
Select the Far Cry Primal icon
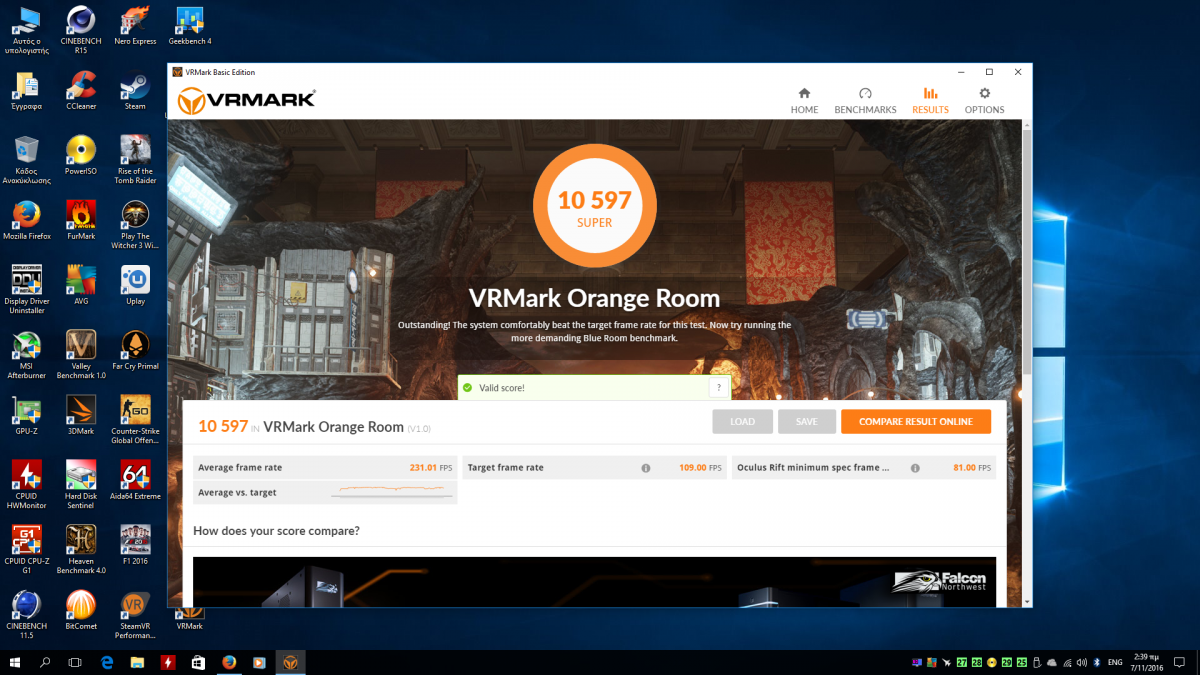point(135,351)
